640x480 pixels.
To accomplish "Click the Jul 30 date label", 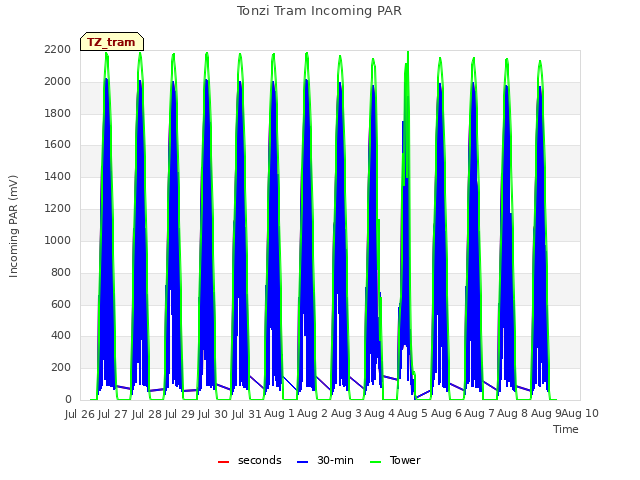I will click(x=213, y=414).
